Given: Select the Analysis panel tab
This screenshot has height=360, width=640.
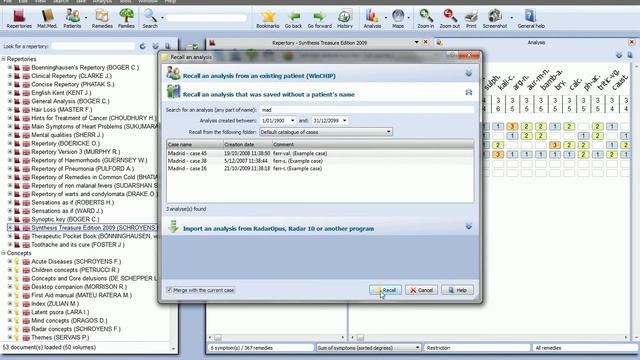Looking at the screenshot, I should tap(536, 42).
